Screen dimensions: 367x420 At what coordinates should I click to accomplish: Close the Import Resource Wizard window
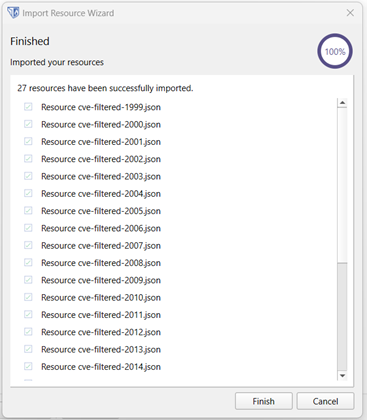click(x=350, y=13)
